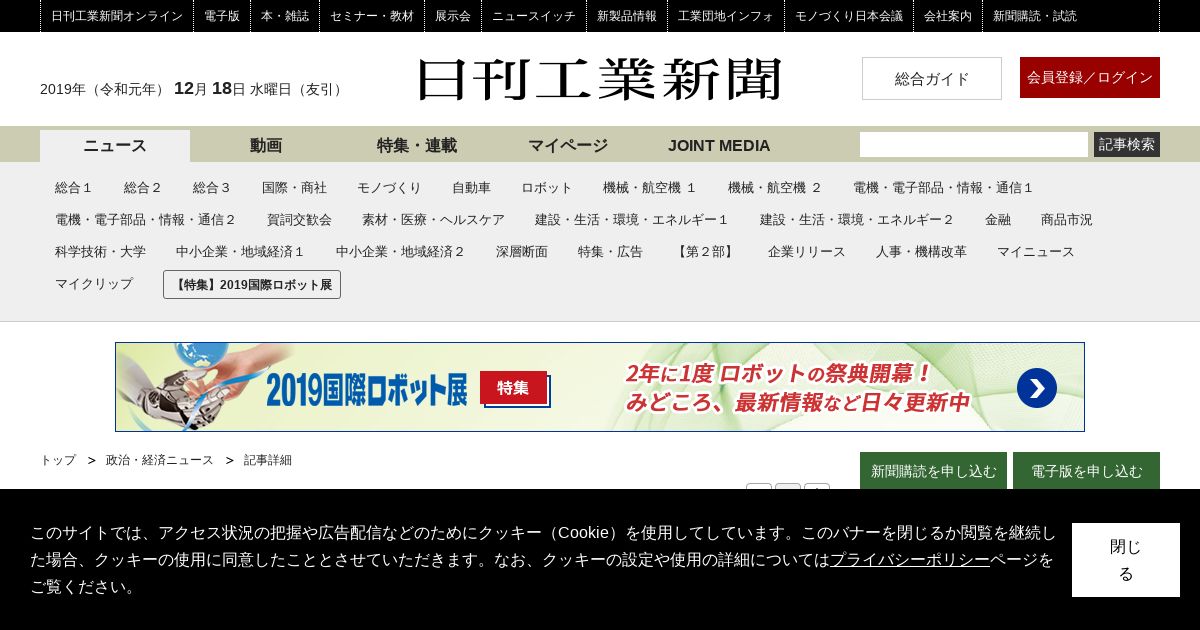Open 新製品情報 in the top bar
This screenshot has height=630, width=1200.
627,16
